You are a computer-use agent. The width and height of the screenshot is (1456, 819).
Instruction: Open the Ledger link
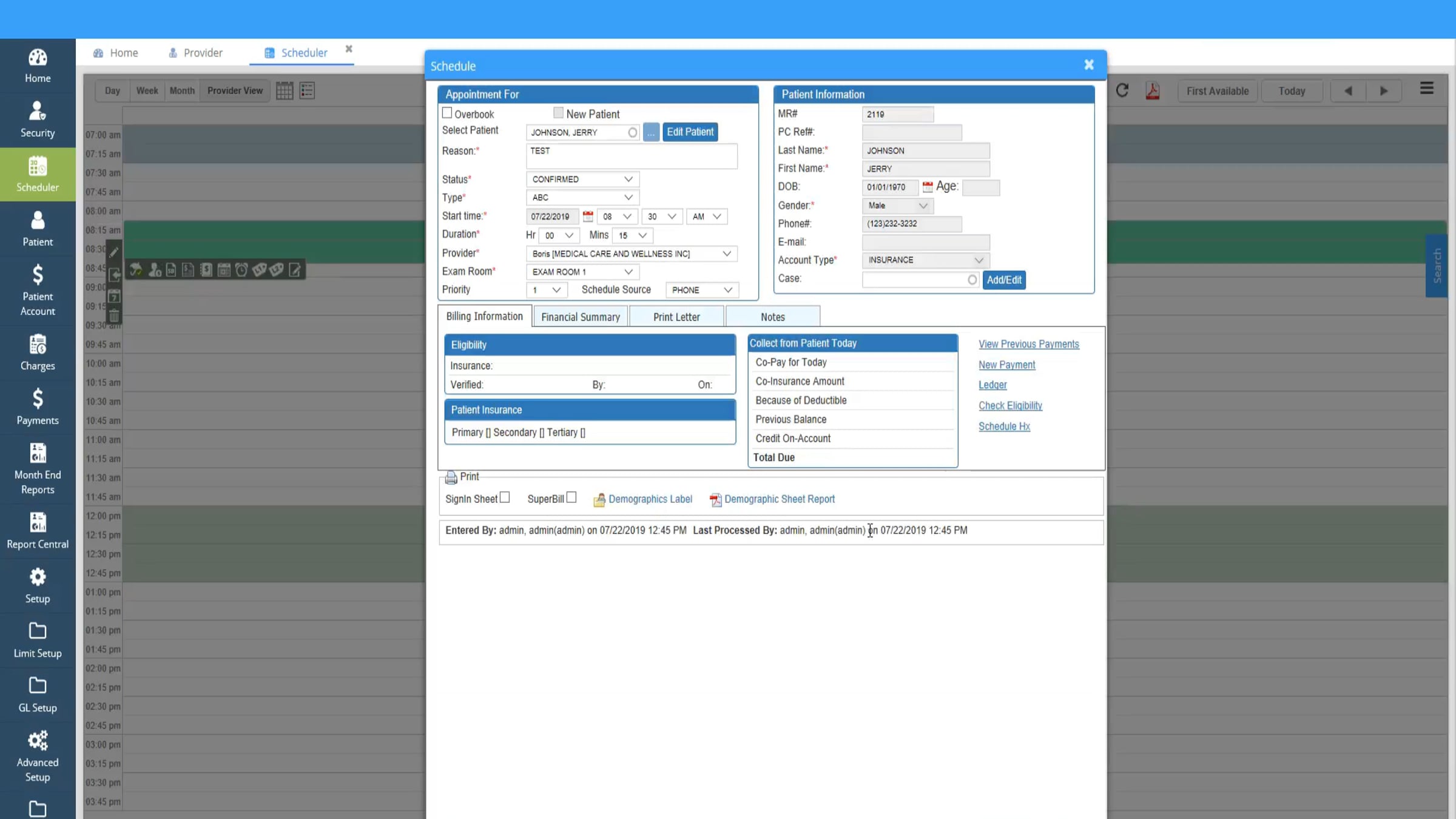tap(993, 385)
